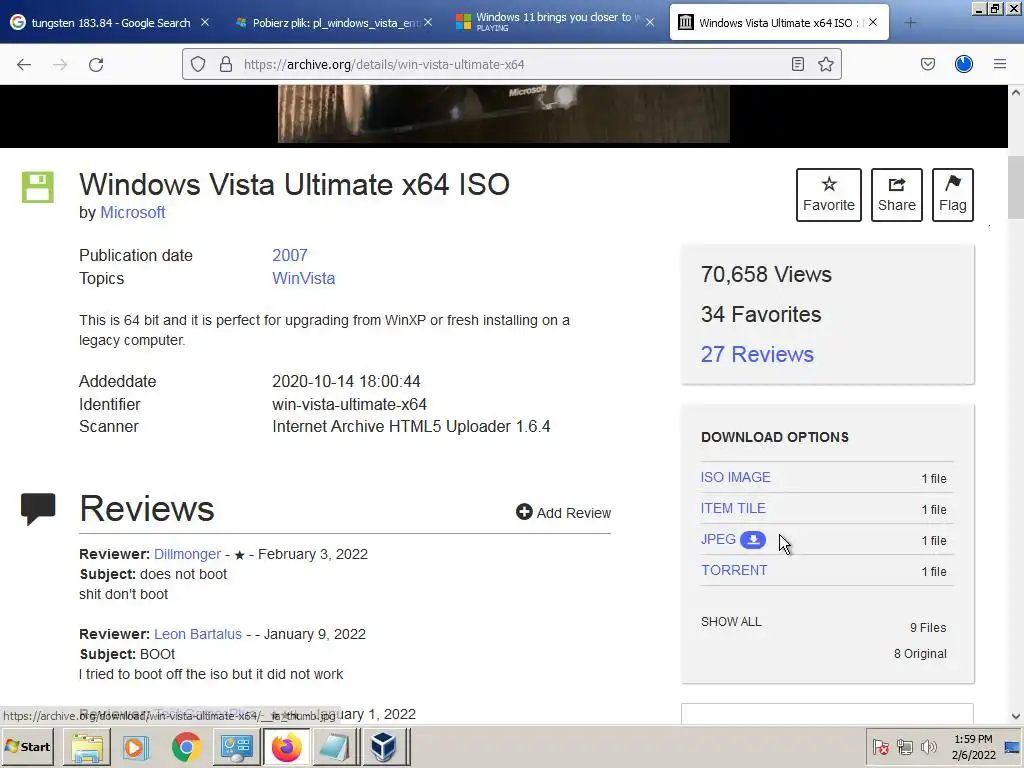
Task: Open the ITEM TILE download option
Action: coord(733,508)
